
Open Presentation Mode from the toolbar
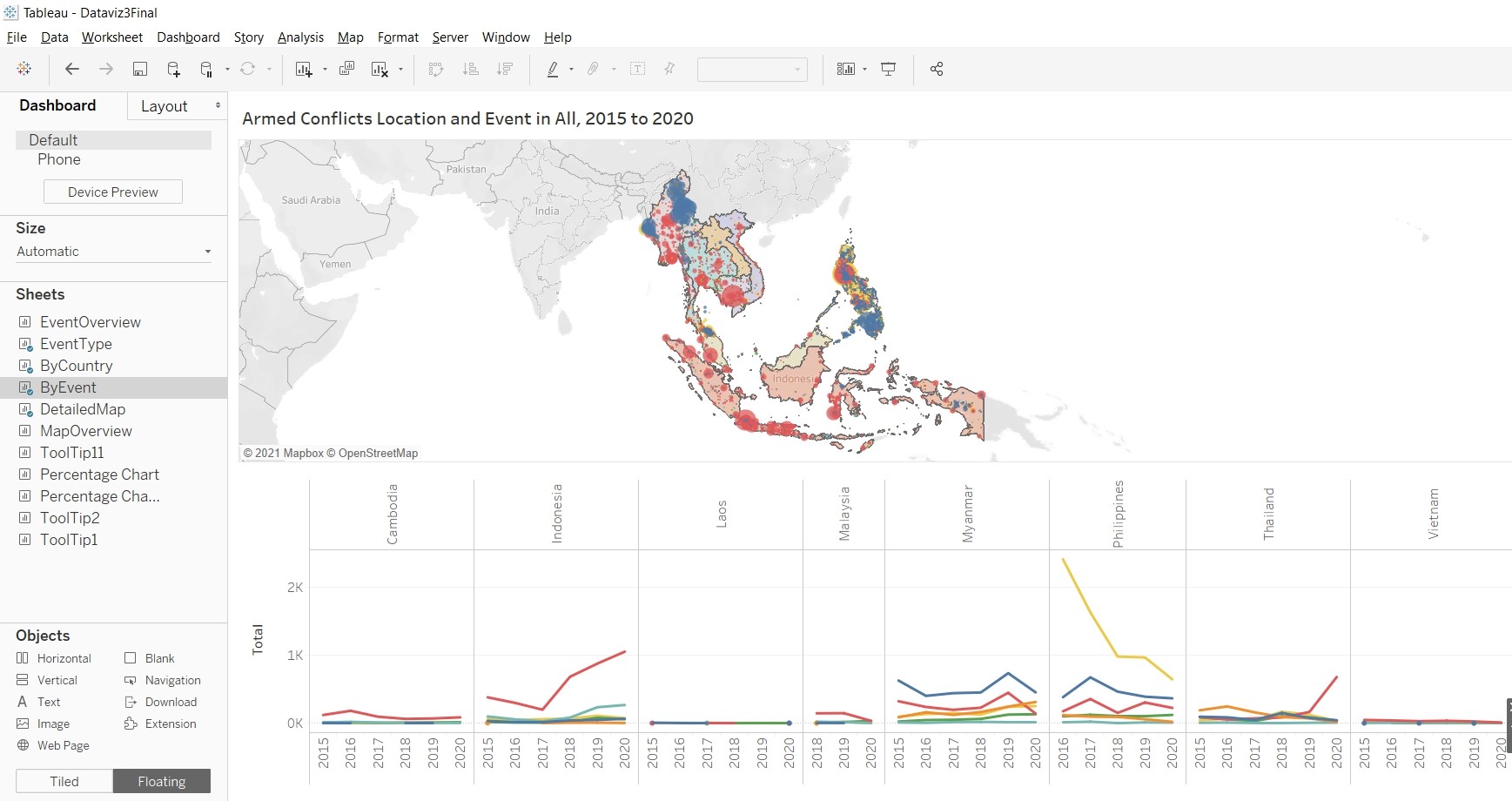pos(888,69)
